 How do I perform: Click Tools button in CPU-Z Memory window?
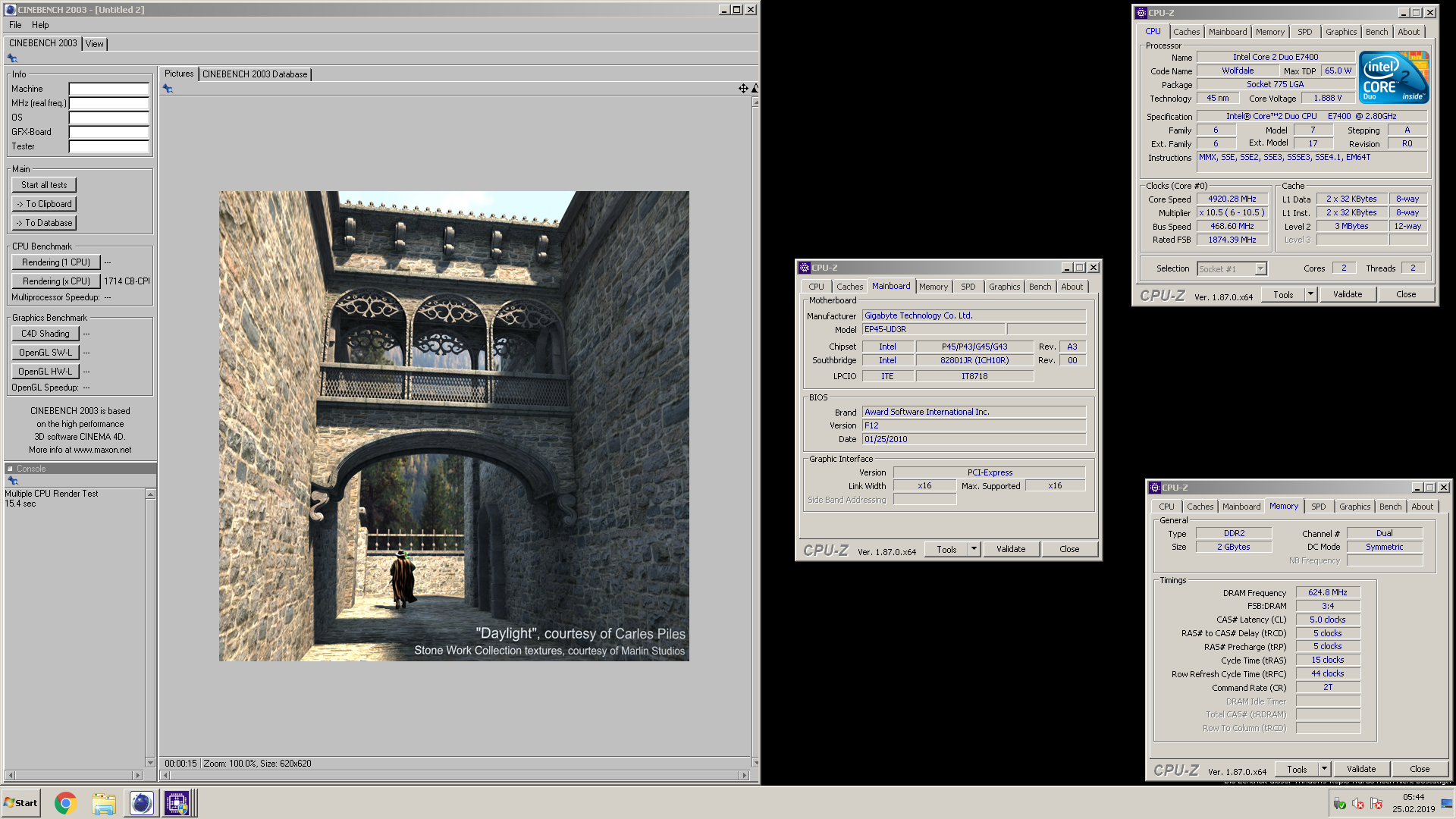[x=1297, y=769]
